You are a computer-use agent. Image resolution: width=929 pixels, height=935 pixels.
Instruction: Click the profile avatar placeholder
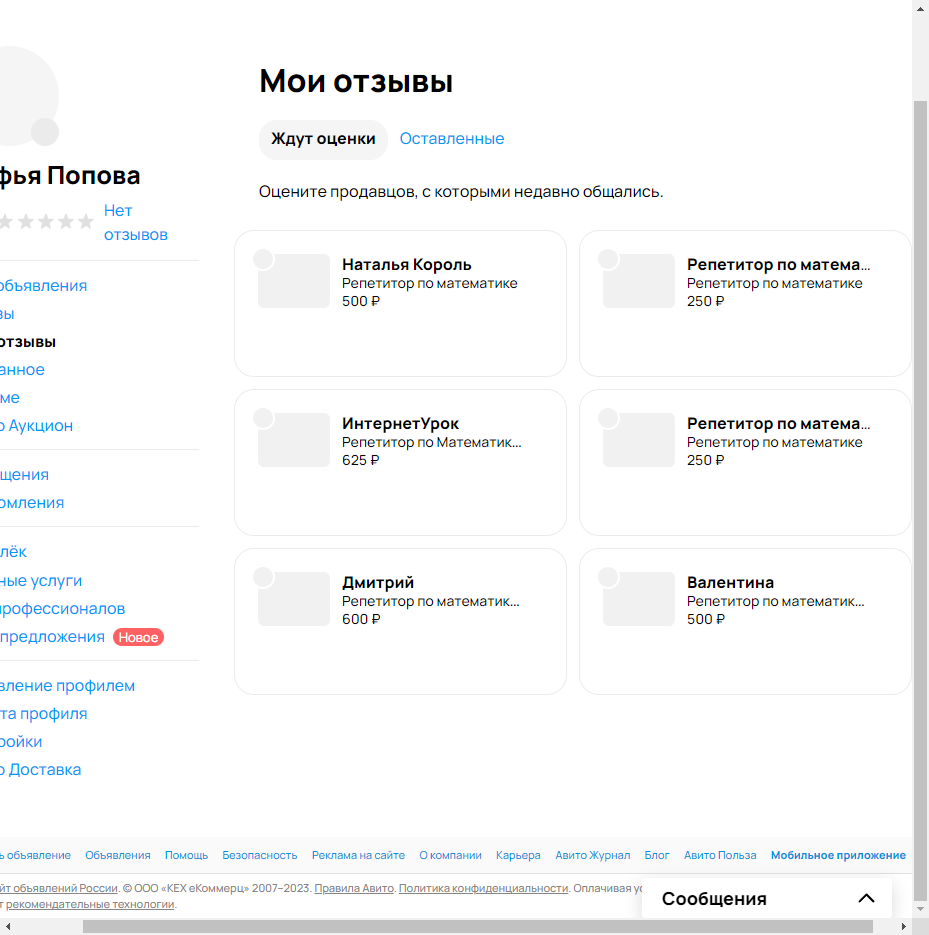(x=29, y=96)
